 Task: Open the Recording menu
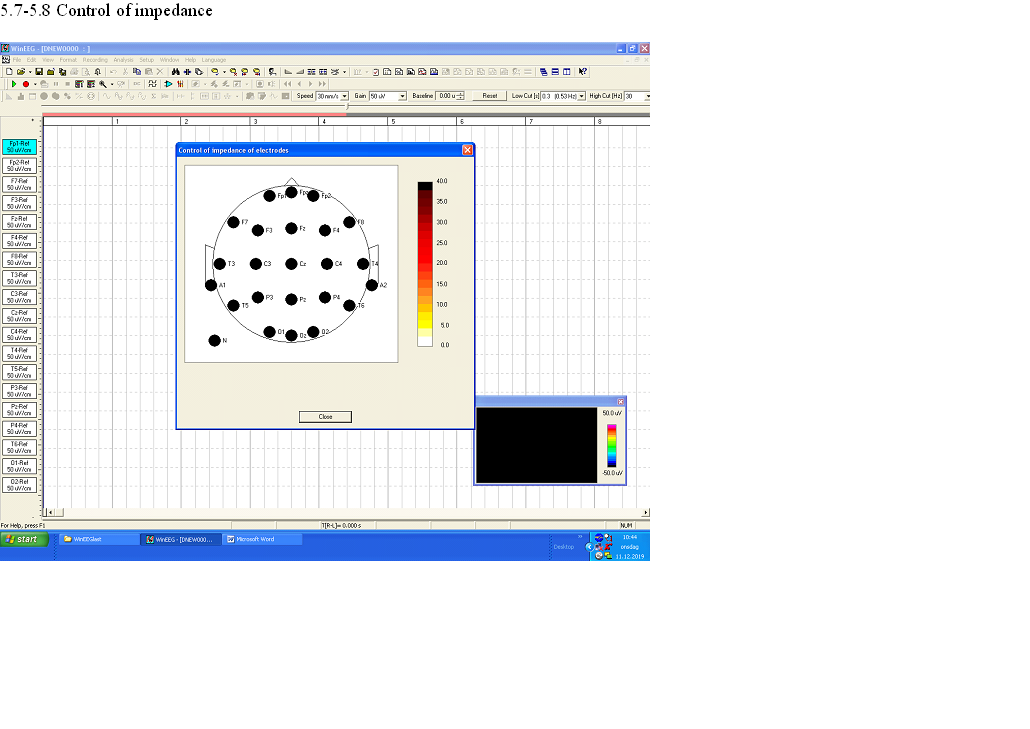(95, 60)
